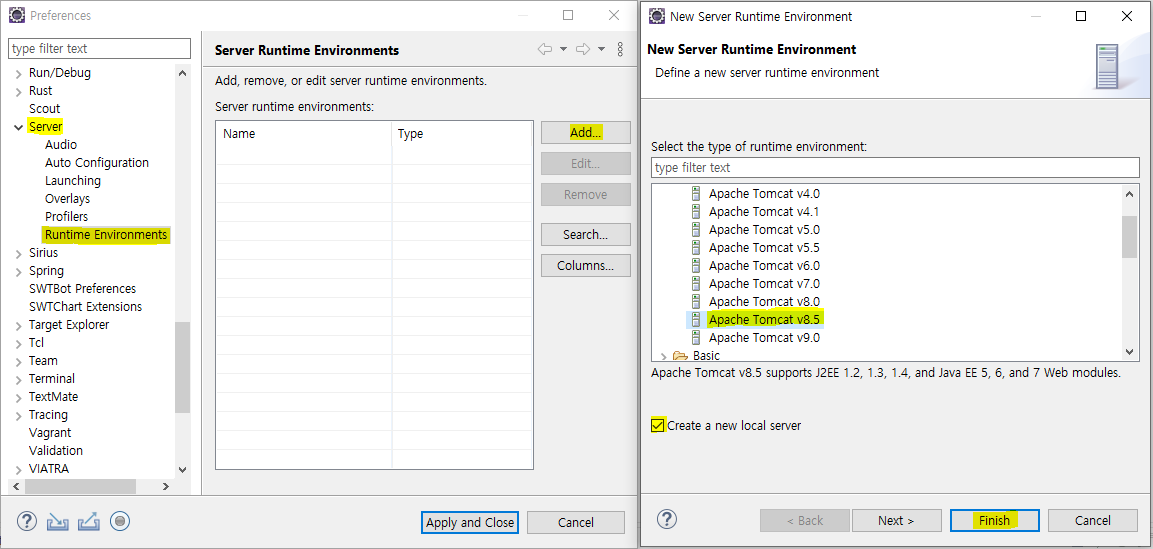
Task: Click preferences tree horizontal scrollbar thumb
Action: [x=80, y=487]
